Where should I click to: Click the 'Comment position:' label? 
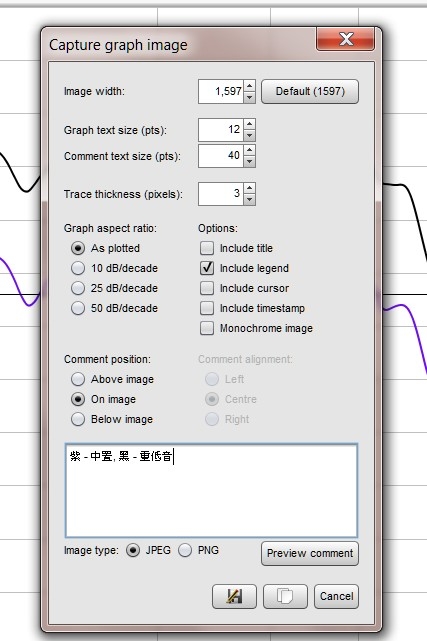point(107,359)
